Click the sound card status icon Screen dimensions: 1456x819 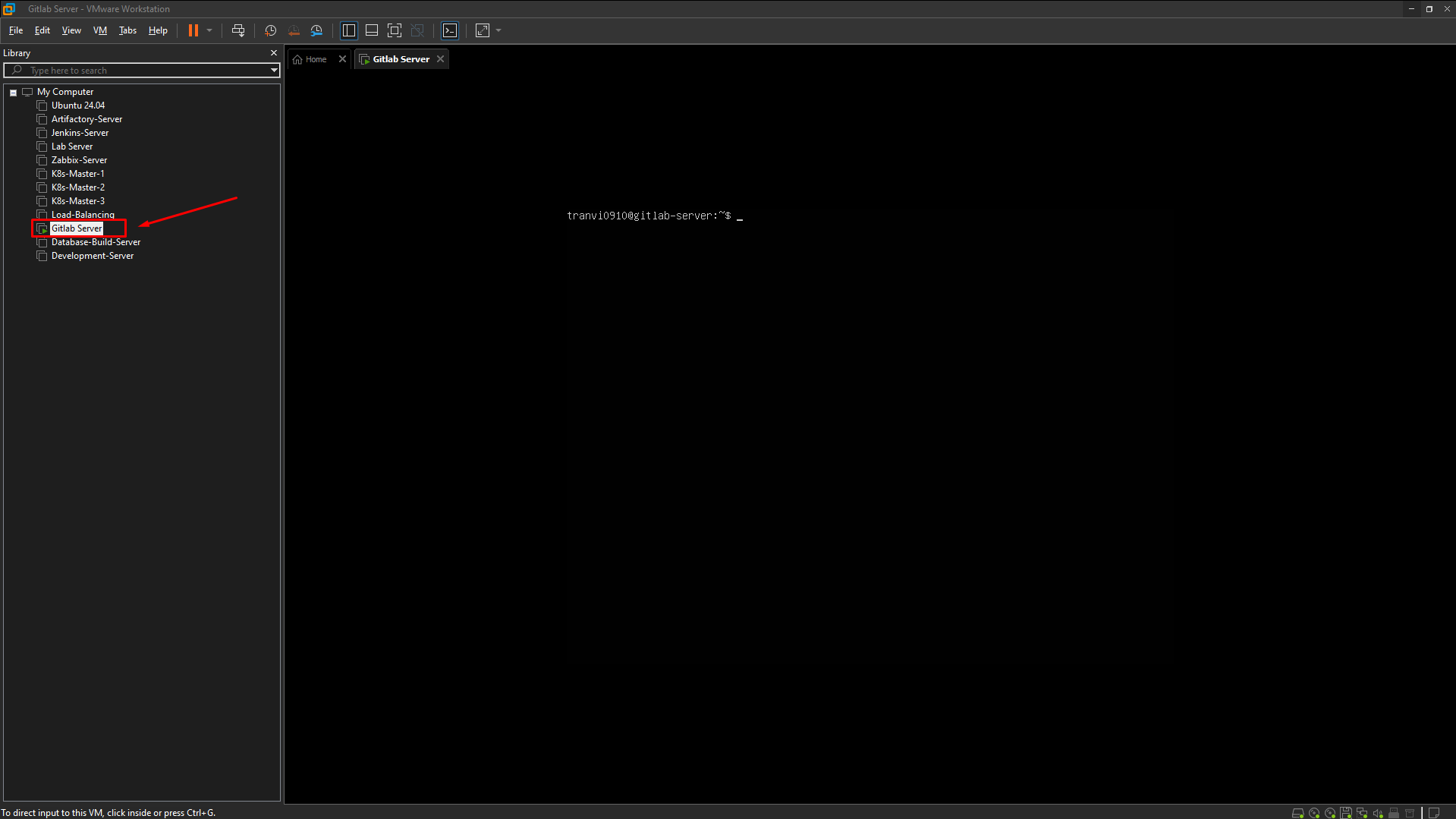pyautogui.click(x=1378, y=813)
